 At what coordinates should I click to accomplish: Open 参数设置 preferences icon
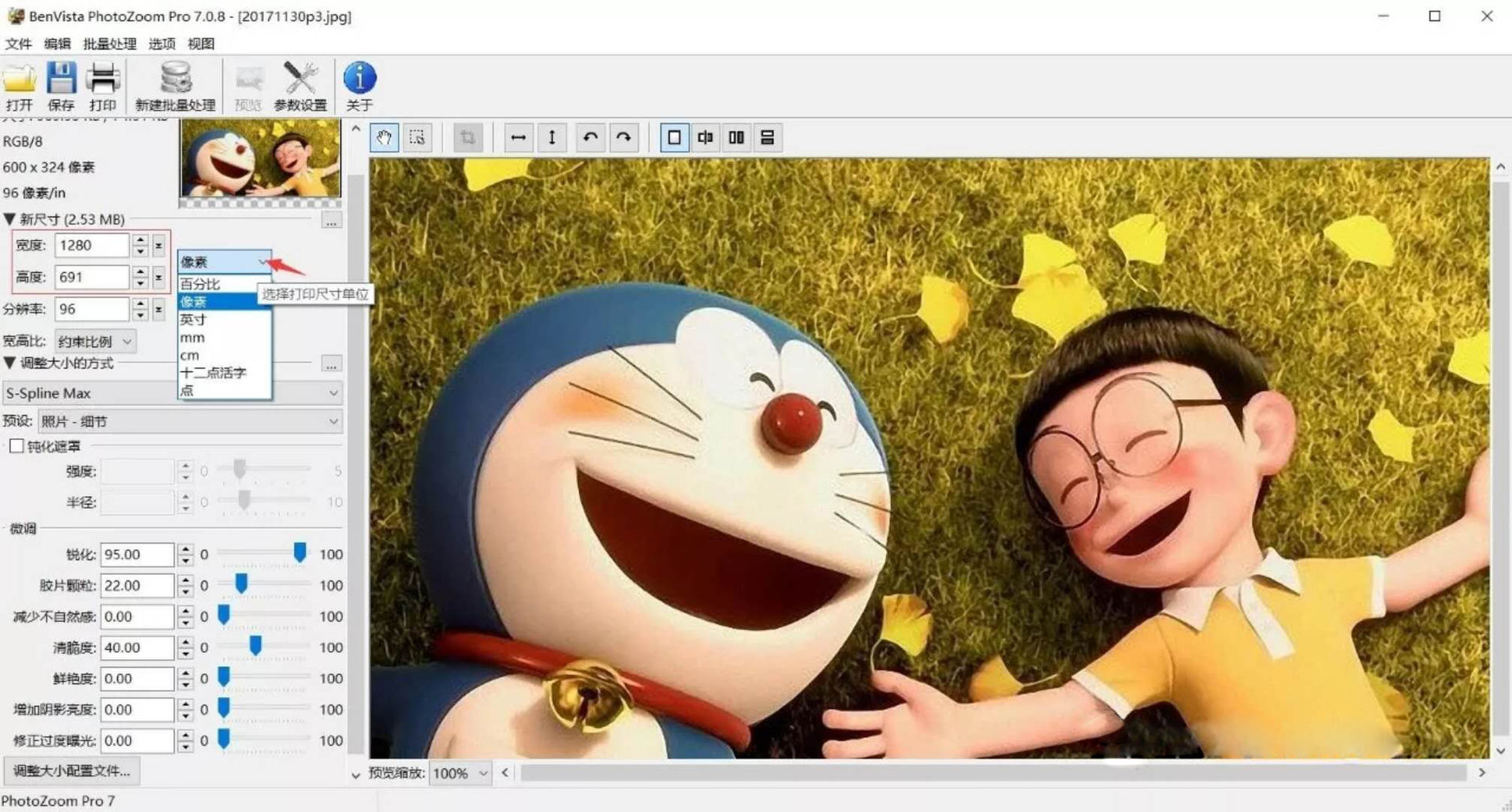pyautogui.click(x=300, y=85)
